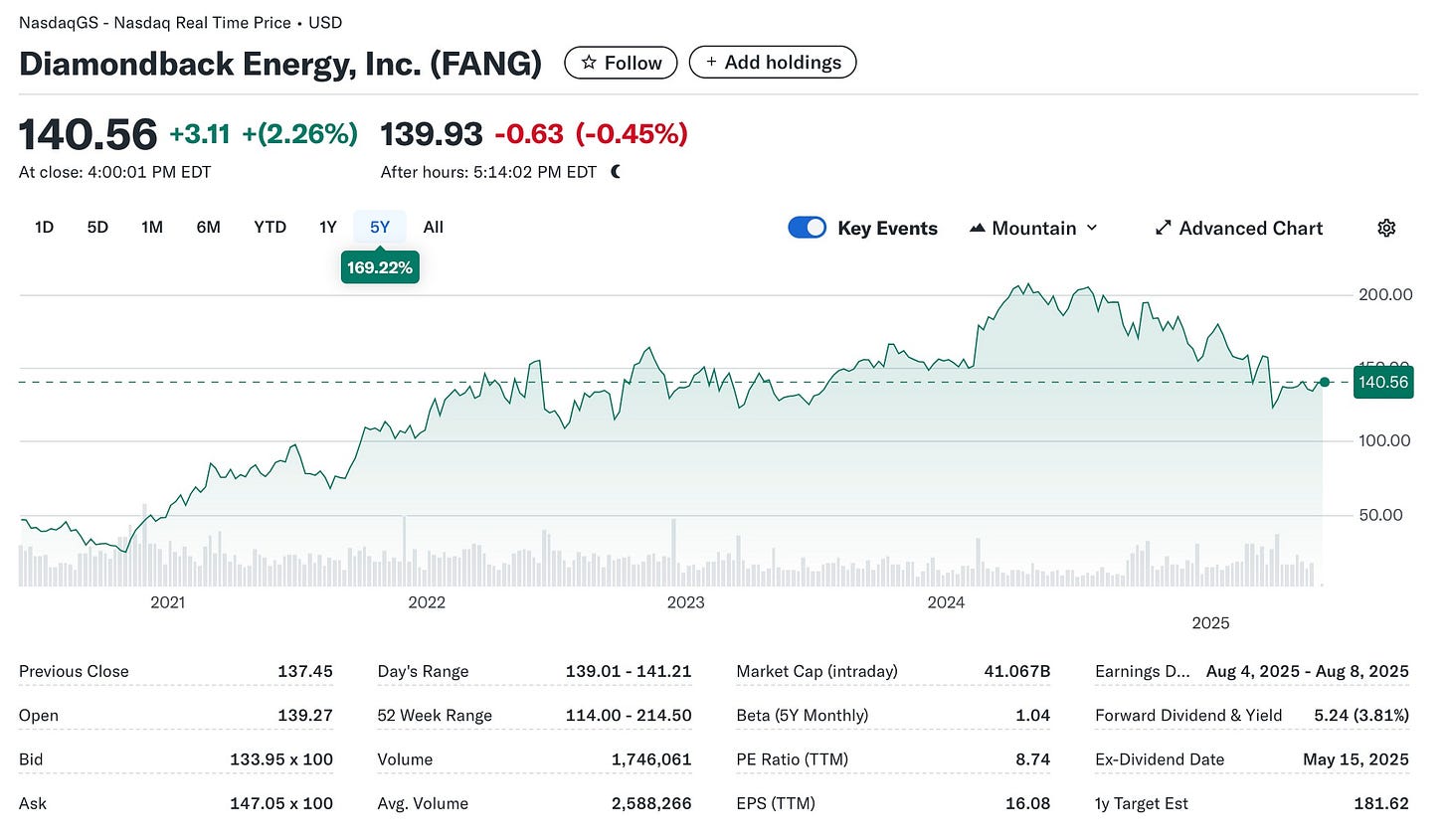
Task: Click the Volume value 1,746,061
Action: pos(651,758)
